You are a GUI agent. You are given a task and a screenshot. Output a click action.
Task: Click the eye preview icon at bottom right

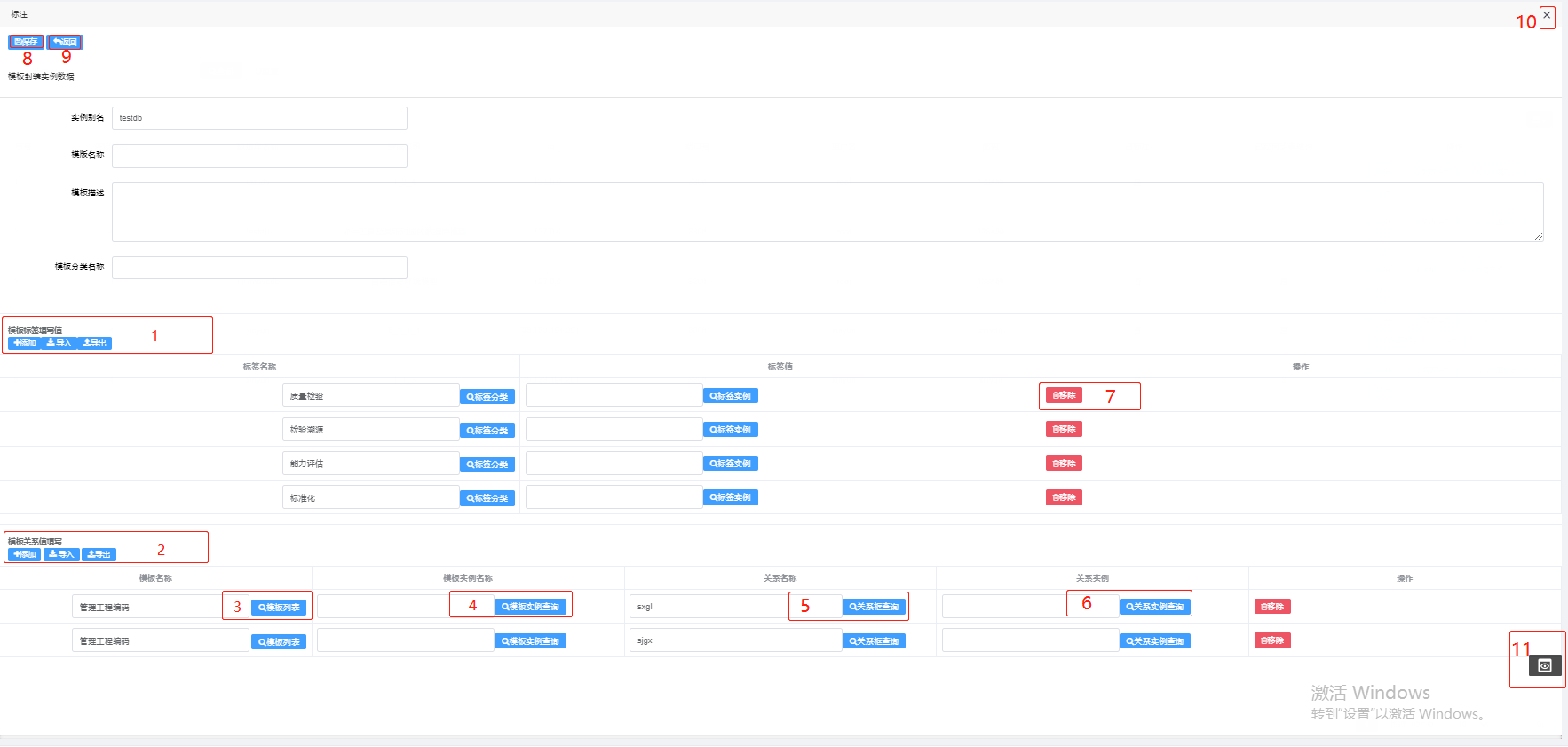point(1544,665)
